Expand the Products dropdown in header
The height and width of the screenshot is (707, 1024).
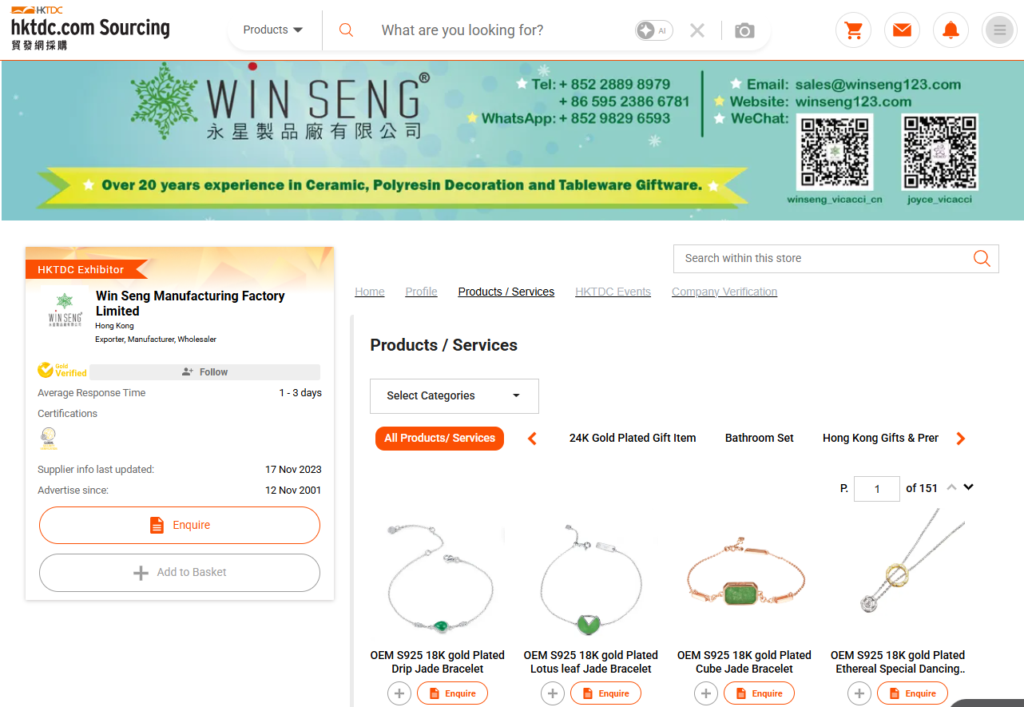click(273, 30)
